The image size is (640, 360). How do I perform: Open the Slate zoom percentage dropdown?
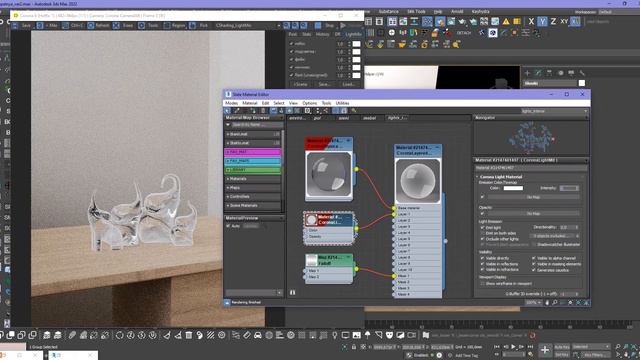533,302
